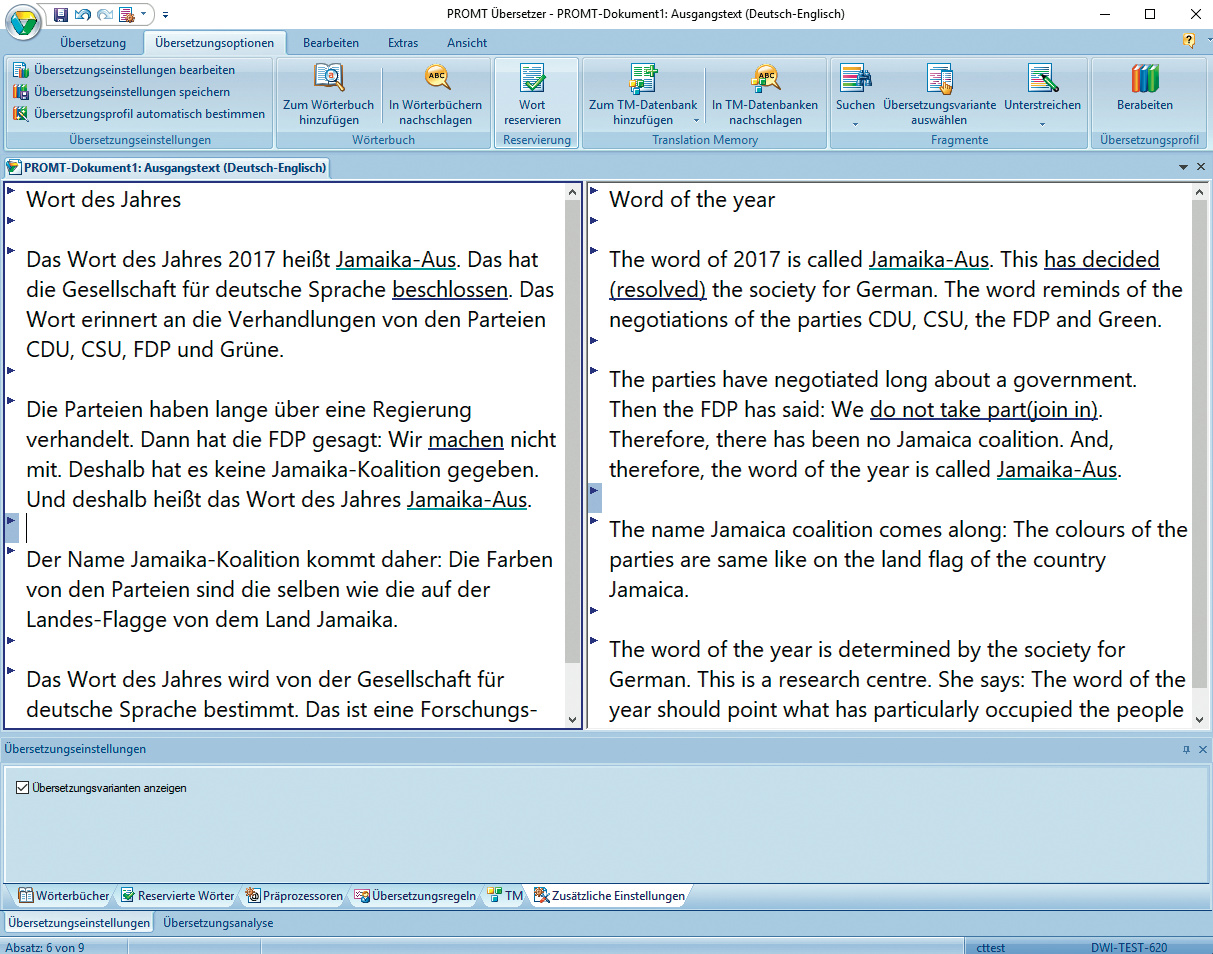
Task: Expand the 'Unterstreichen' dropdown arrow
Action: [x=1042, y=125]
